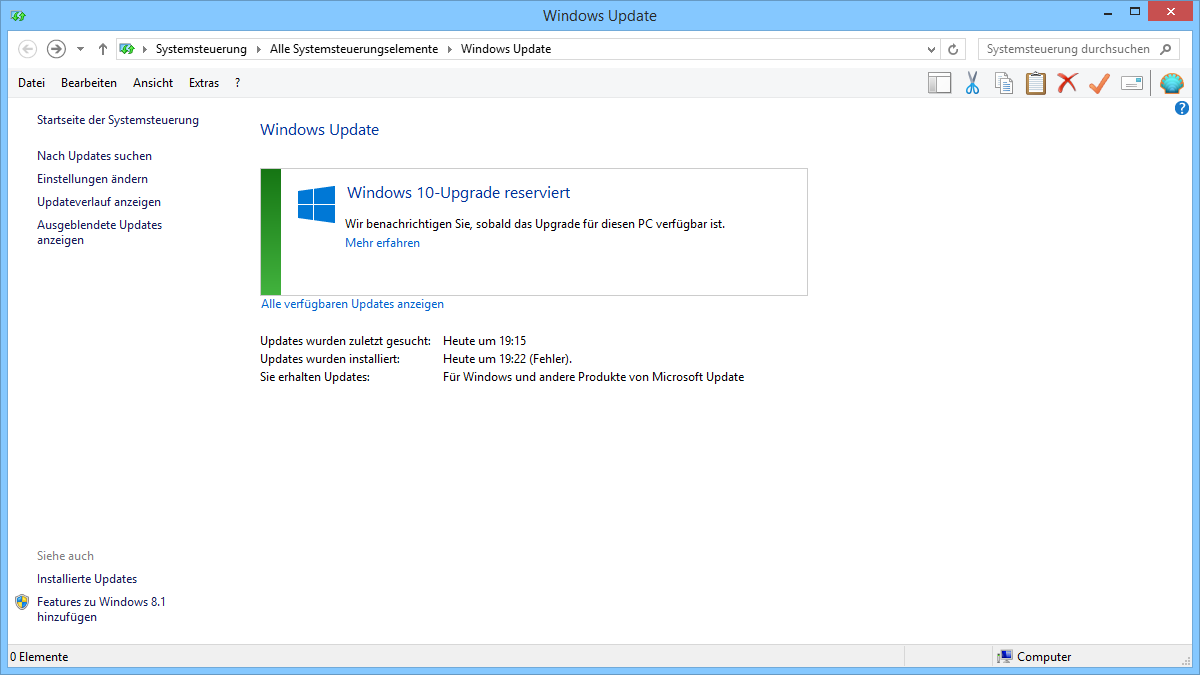Screen dimensions: 1200x675
Task: Click the Computer icon in status bar
Action: 1004,657
